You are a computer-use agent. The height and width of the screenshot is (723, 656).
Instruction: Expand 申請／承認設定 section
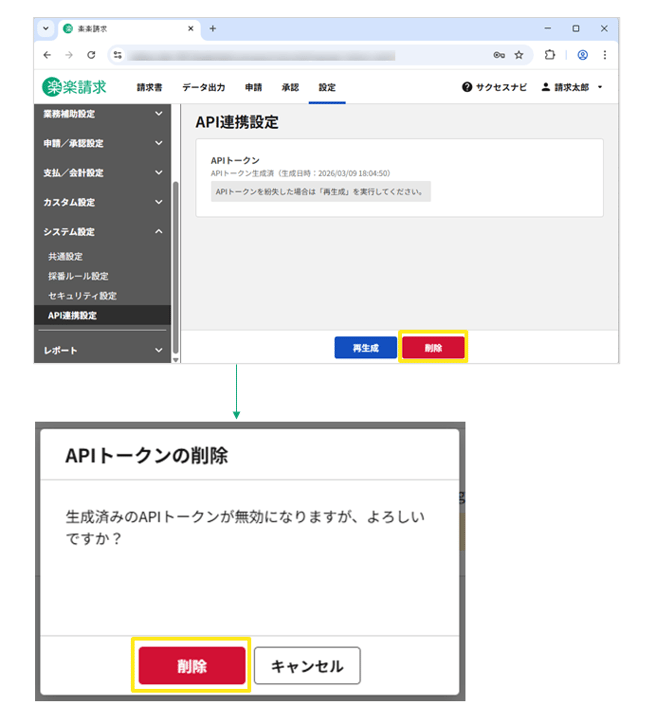click(102, 143)
